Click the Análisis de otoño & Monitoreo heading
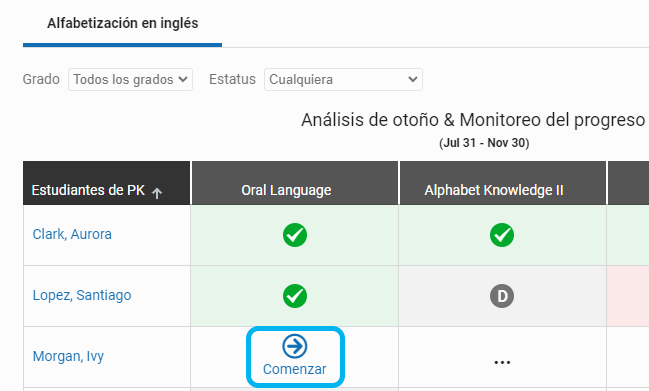This screenshot has width=649, height=391. pyautogui.click(x=473, y=120)
